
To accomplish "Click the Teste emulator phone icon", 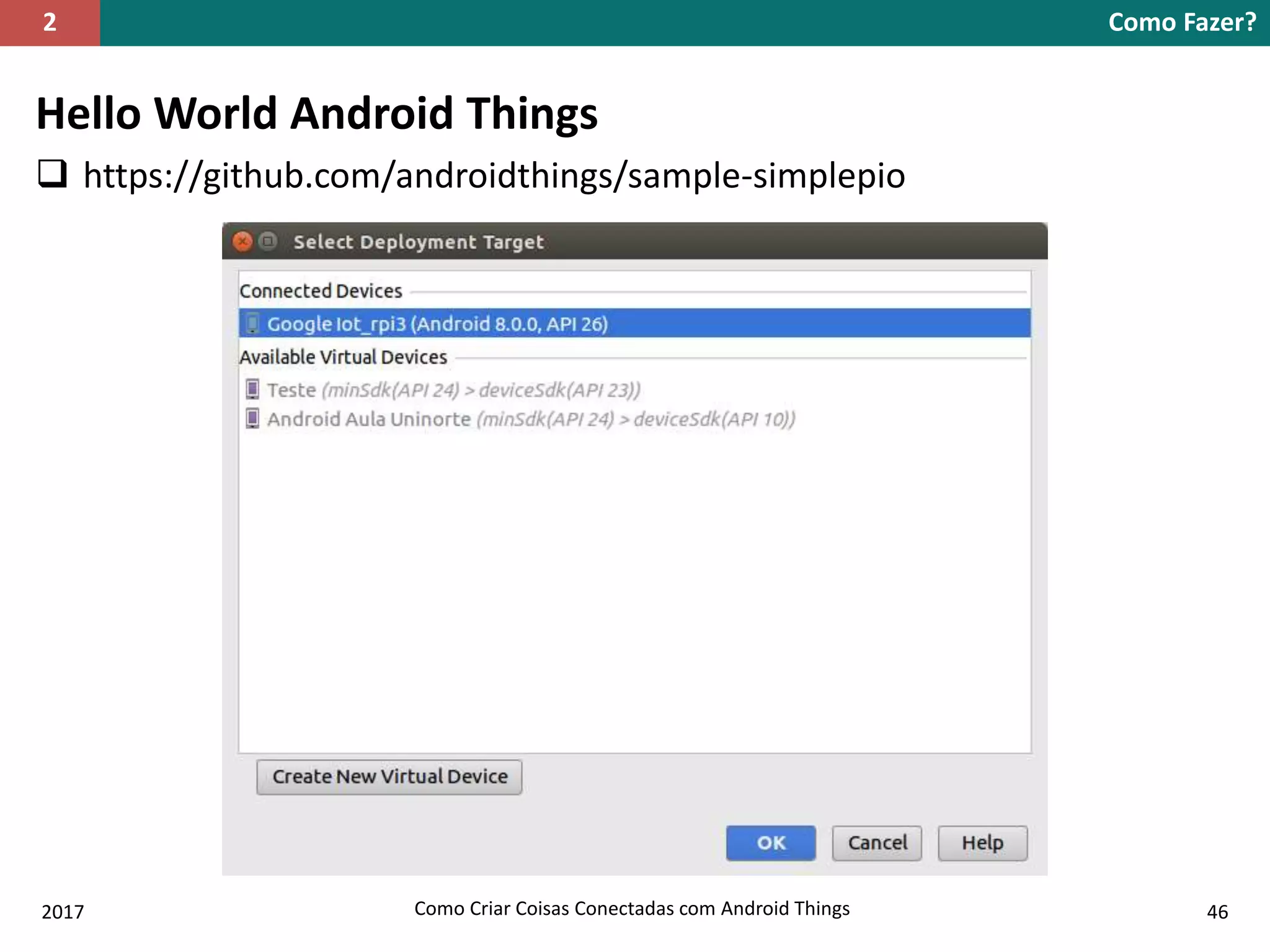I will 252,389.
